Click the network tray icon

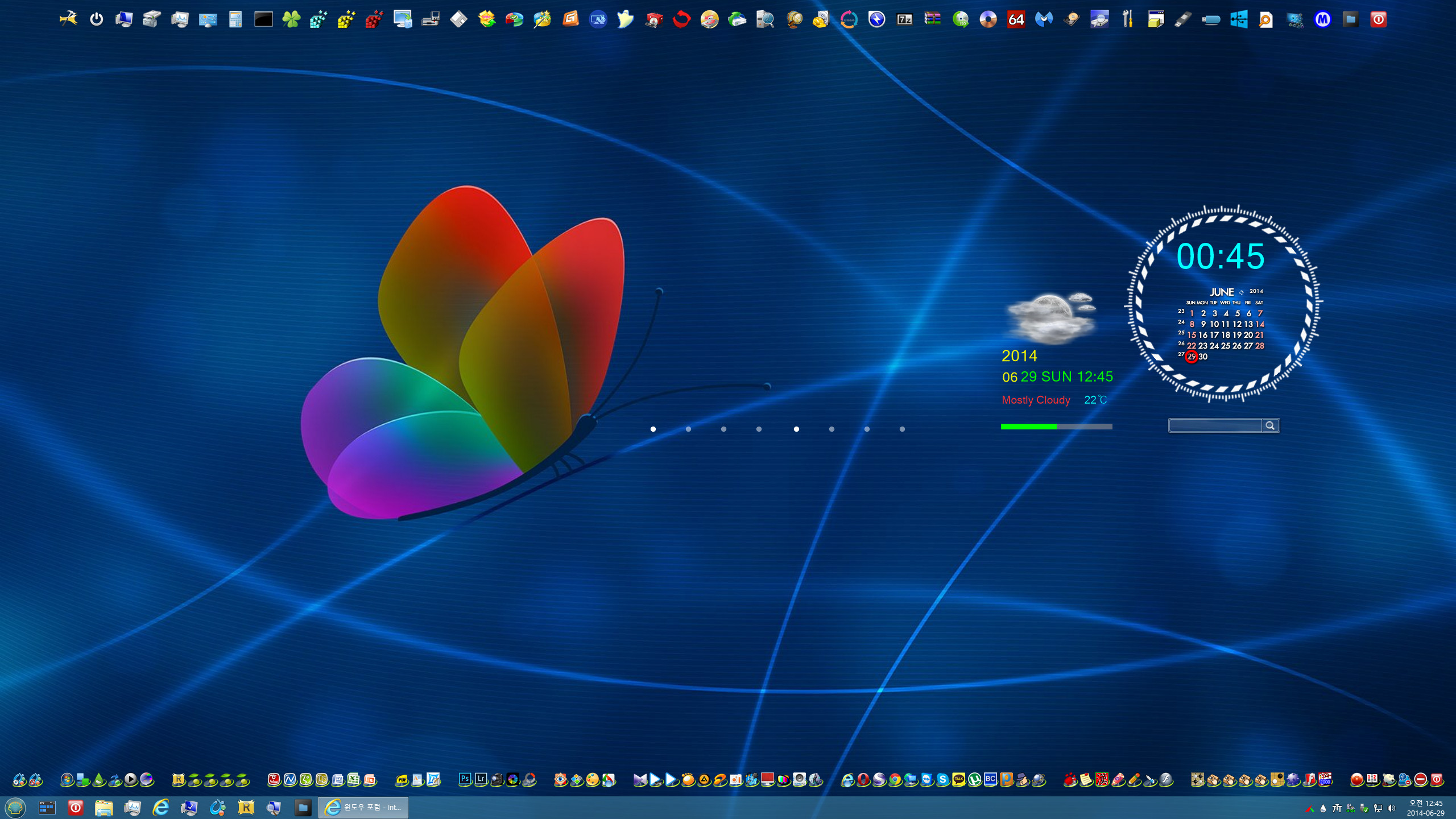[1378, 808]
